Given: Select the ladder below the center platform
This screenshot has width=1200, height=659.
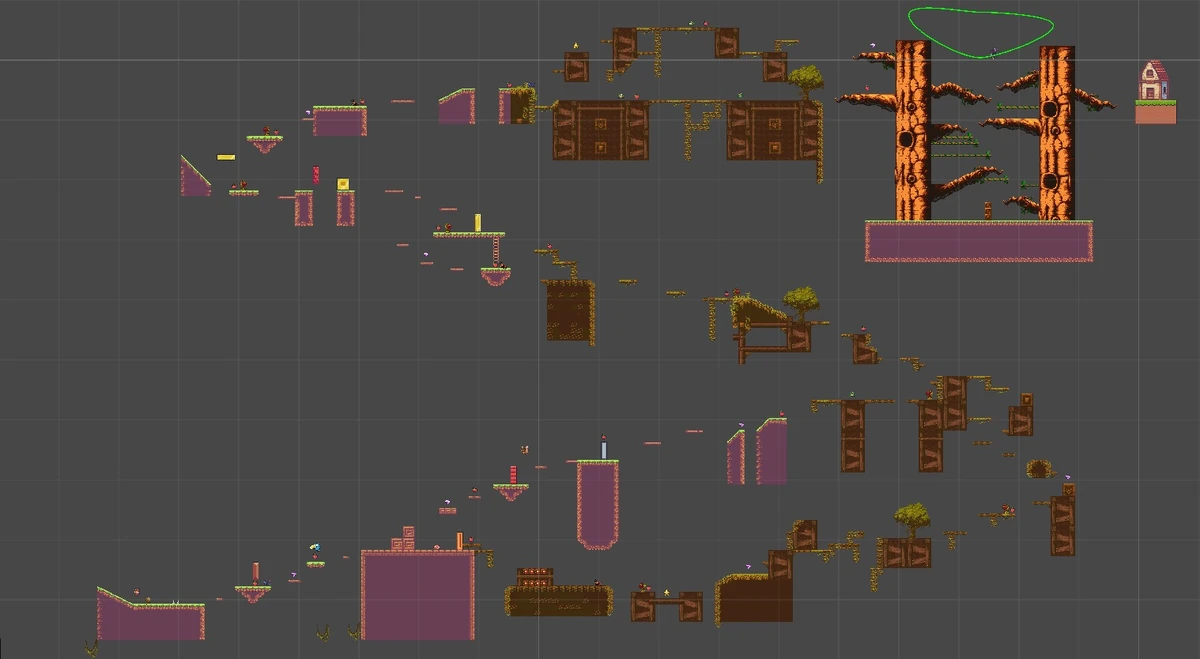Looking at the screenshot, I should [495, 250].
